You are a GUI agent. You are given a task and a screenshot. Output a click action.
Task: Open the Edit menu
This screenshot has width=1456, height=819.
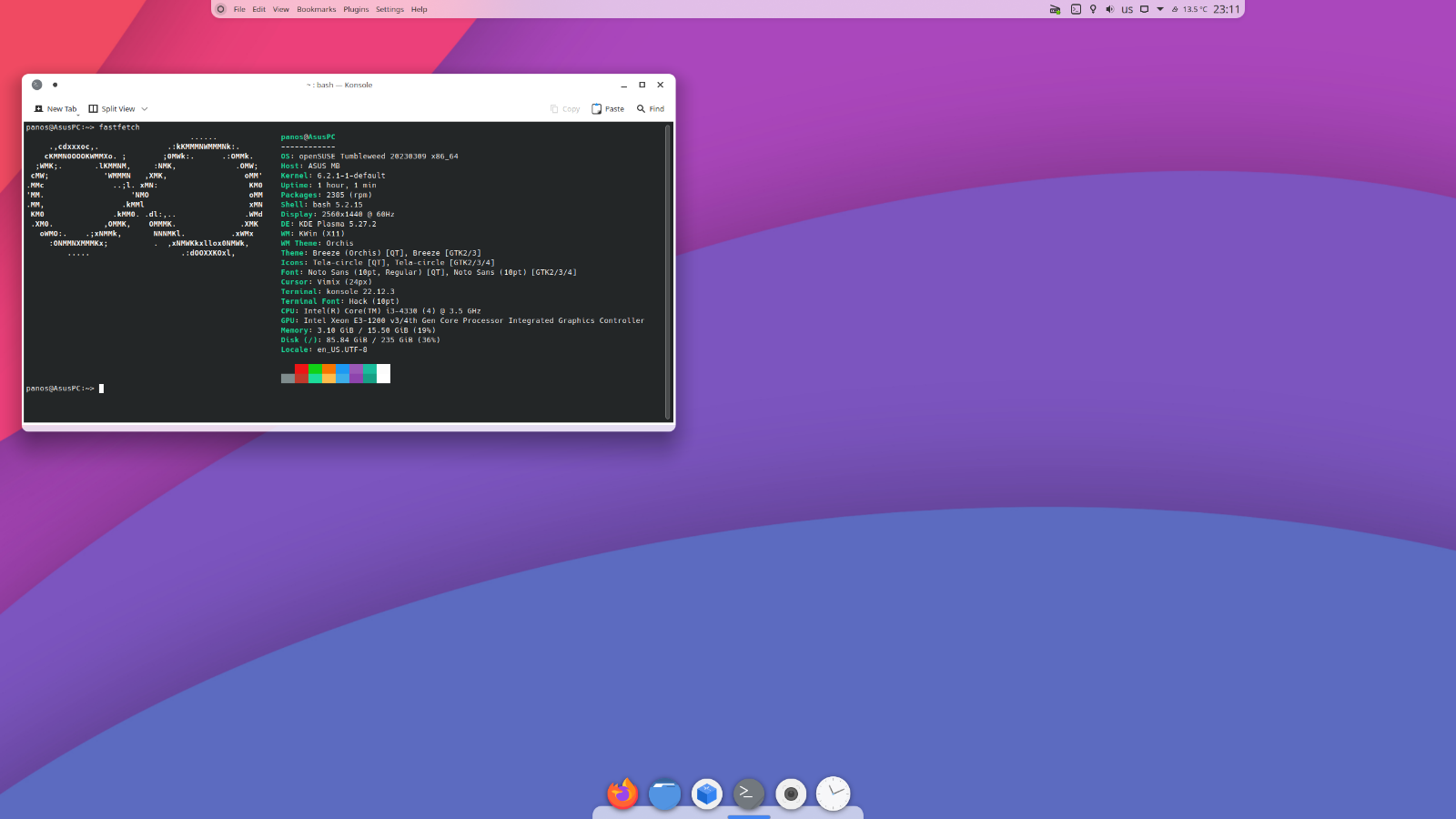[x=259, y=9]
